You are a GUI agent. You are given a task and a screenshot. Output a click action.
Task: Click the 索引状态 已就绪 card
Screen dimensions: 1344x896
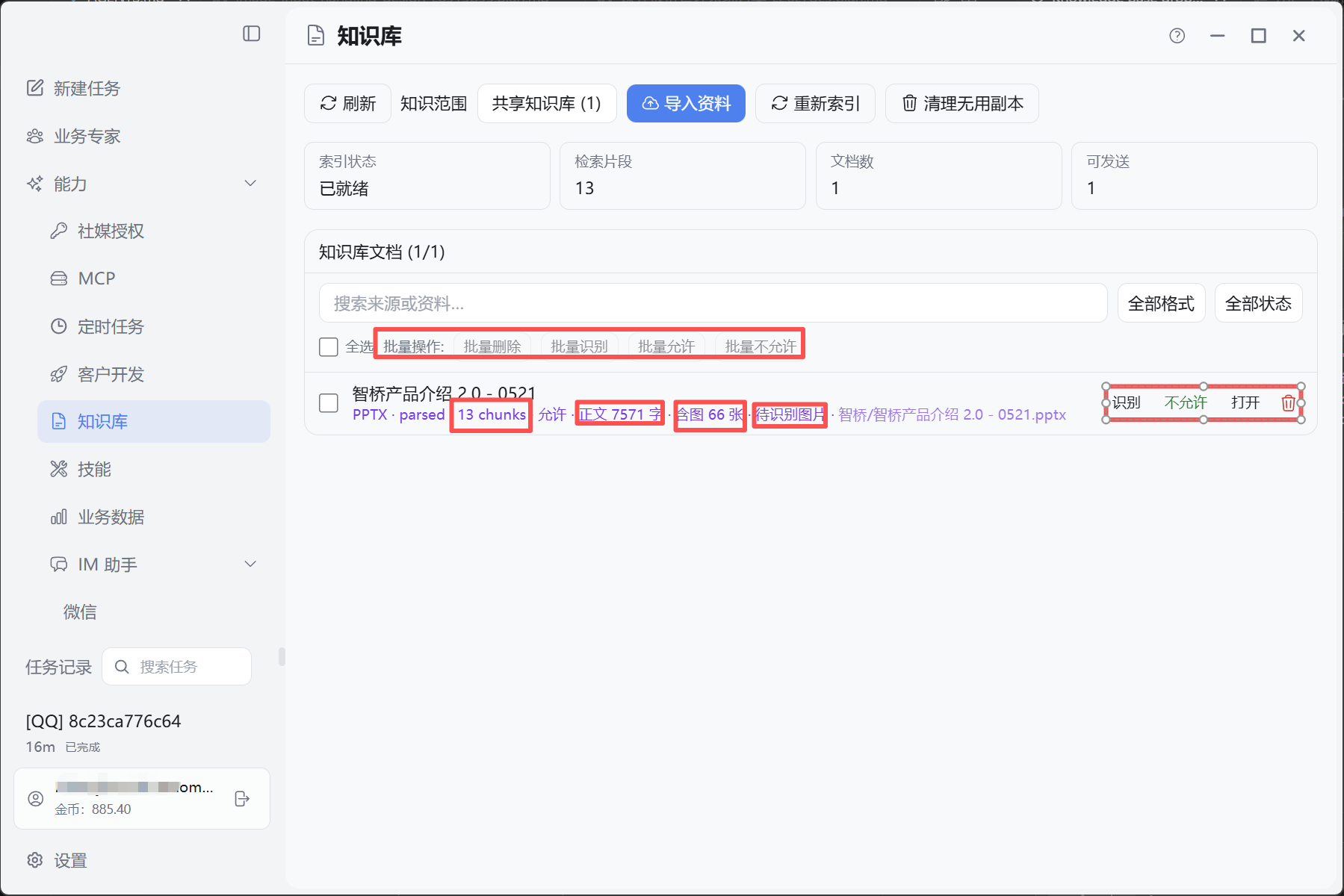pos(427,175)
